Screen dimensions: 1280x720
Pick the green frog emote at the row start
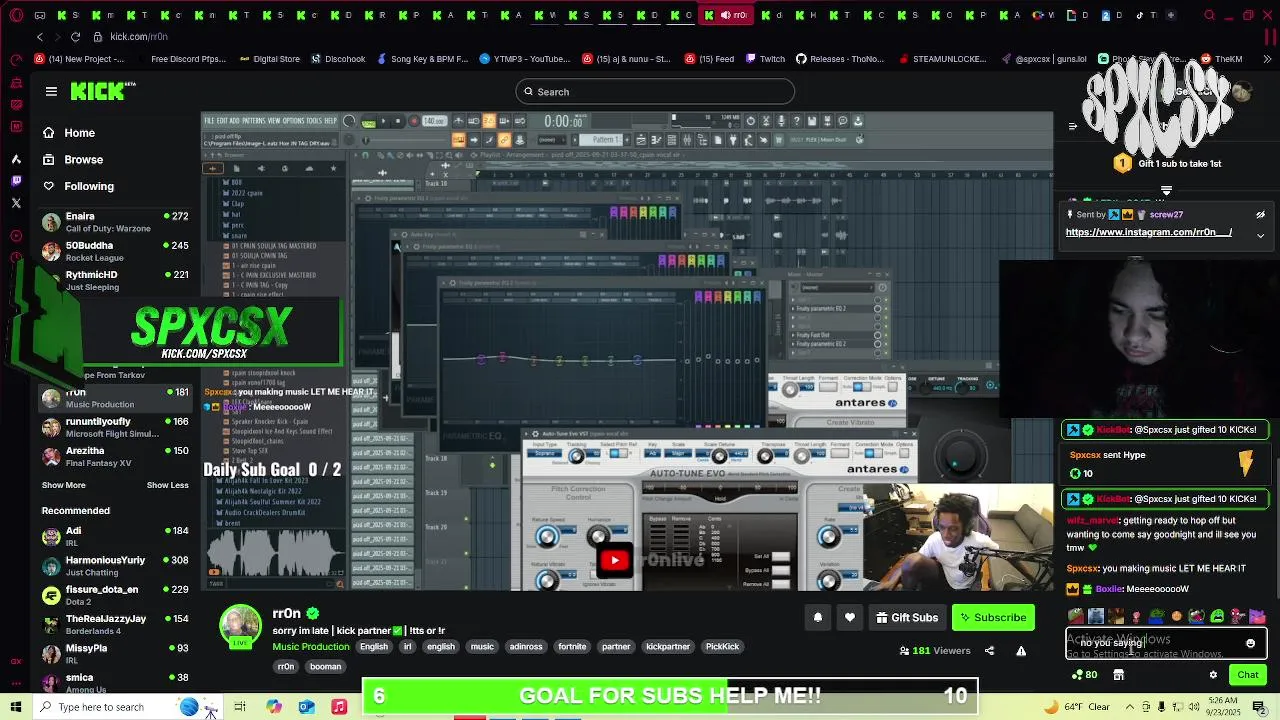(1075, 616)
